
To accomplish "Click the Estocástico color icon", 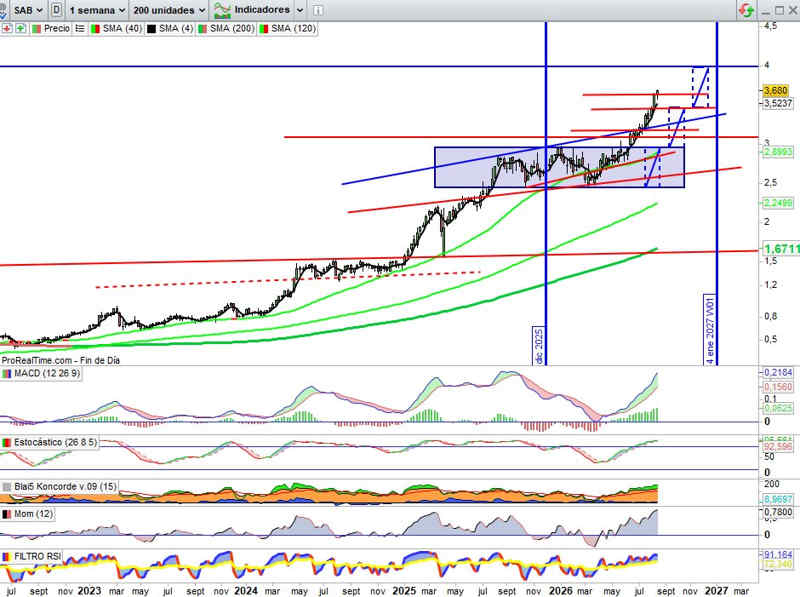I will pyautogui.click(x=7, y=442).
